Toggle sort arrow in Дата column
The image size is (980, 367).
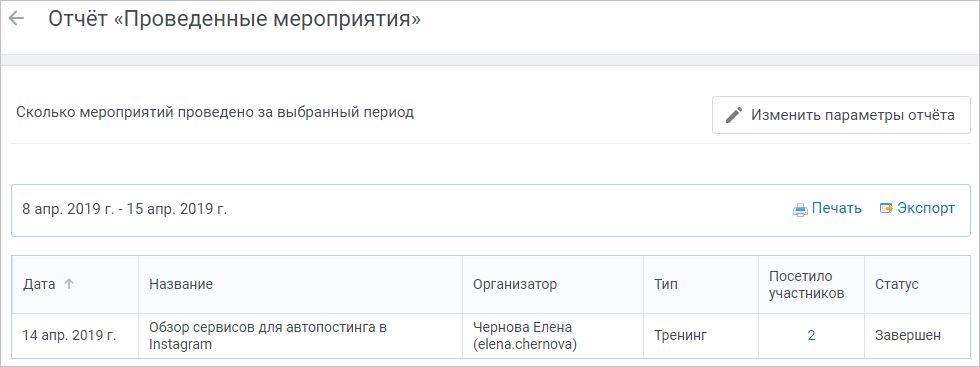(x=69, y=284)
